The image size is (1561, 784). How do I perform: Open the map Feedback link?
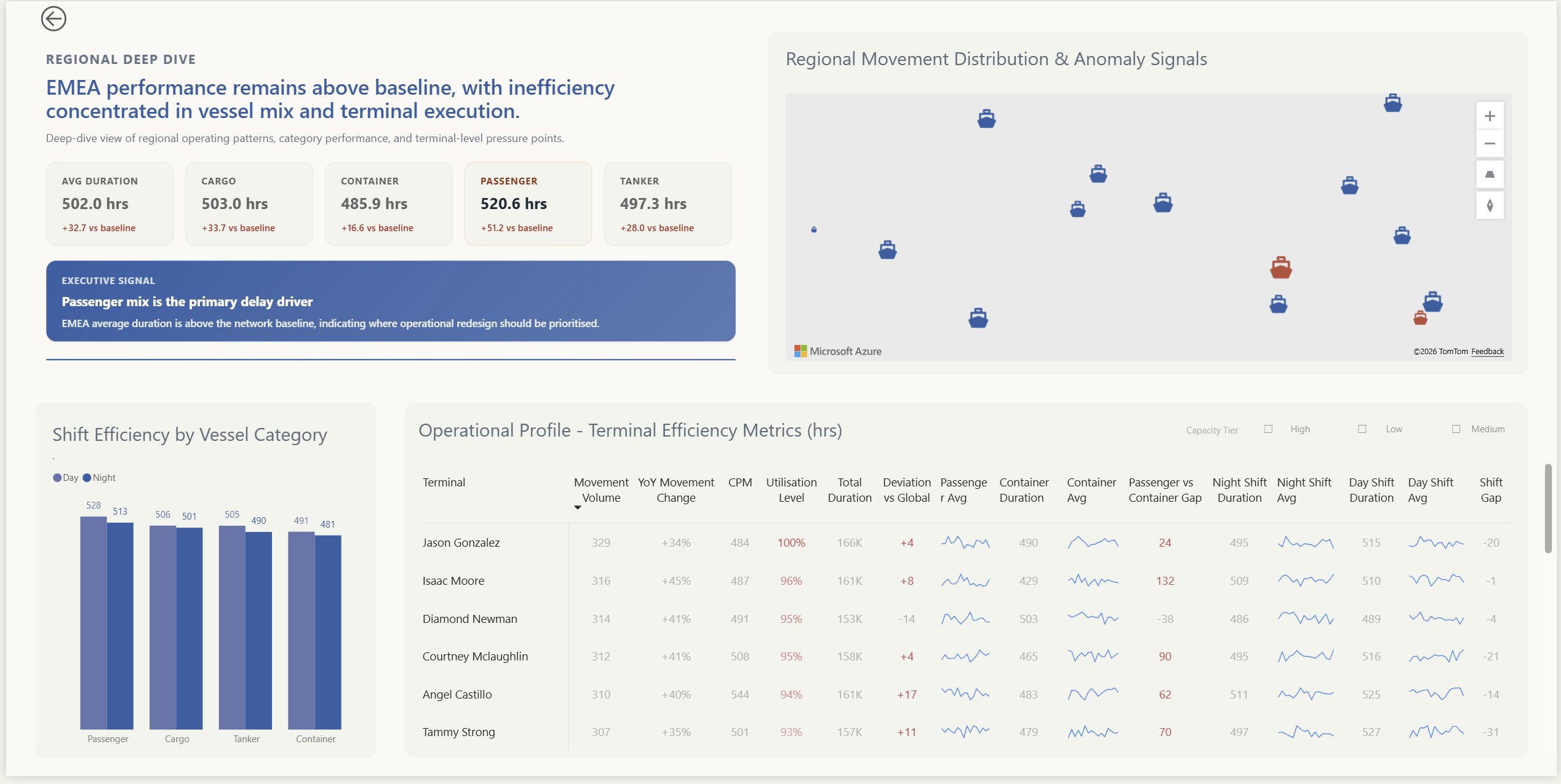click(x=1487, y=352)
